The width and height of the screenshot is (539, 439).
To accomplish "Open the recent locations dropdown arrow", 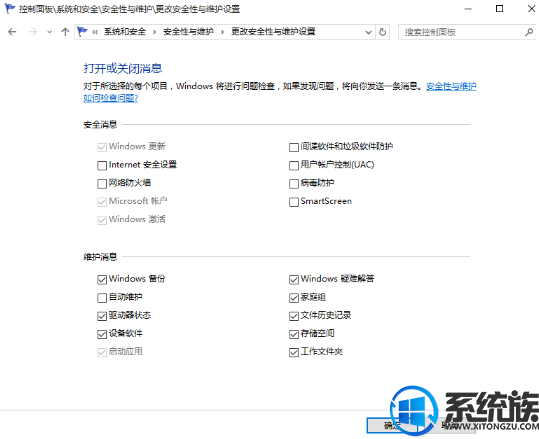I will click(x=50, y=32).
